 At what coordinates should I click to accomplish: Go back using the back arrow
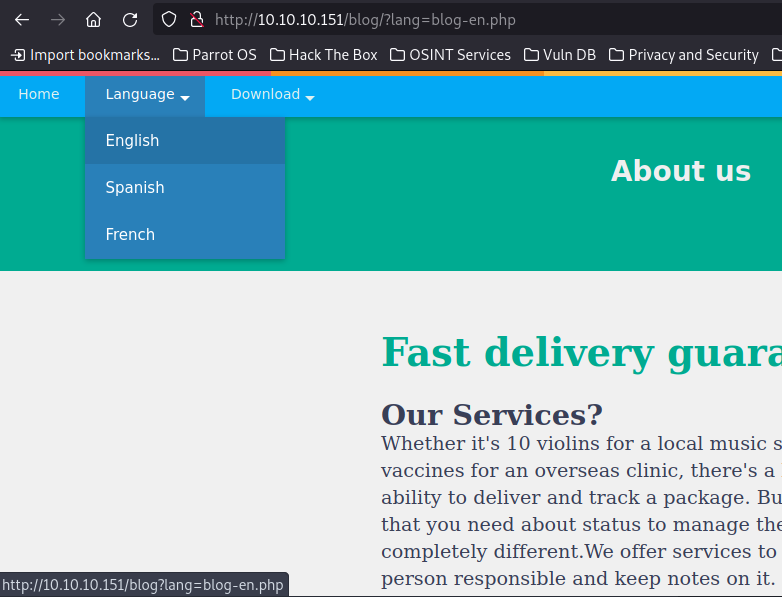coord(22,19)
